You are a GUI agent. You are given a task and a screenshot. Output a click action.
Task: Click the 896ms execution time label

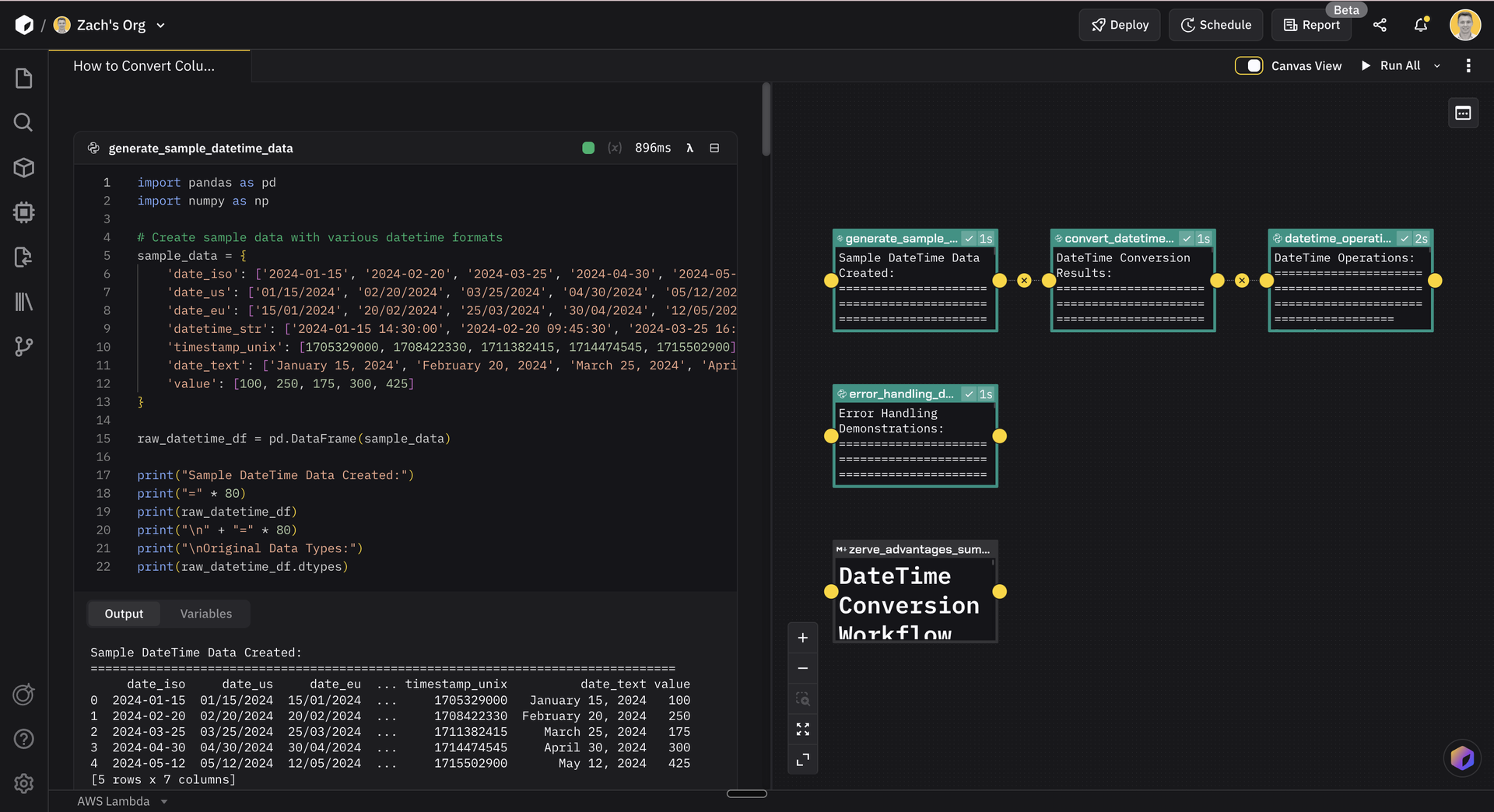point(653,148)
